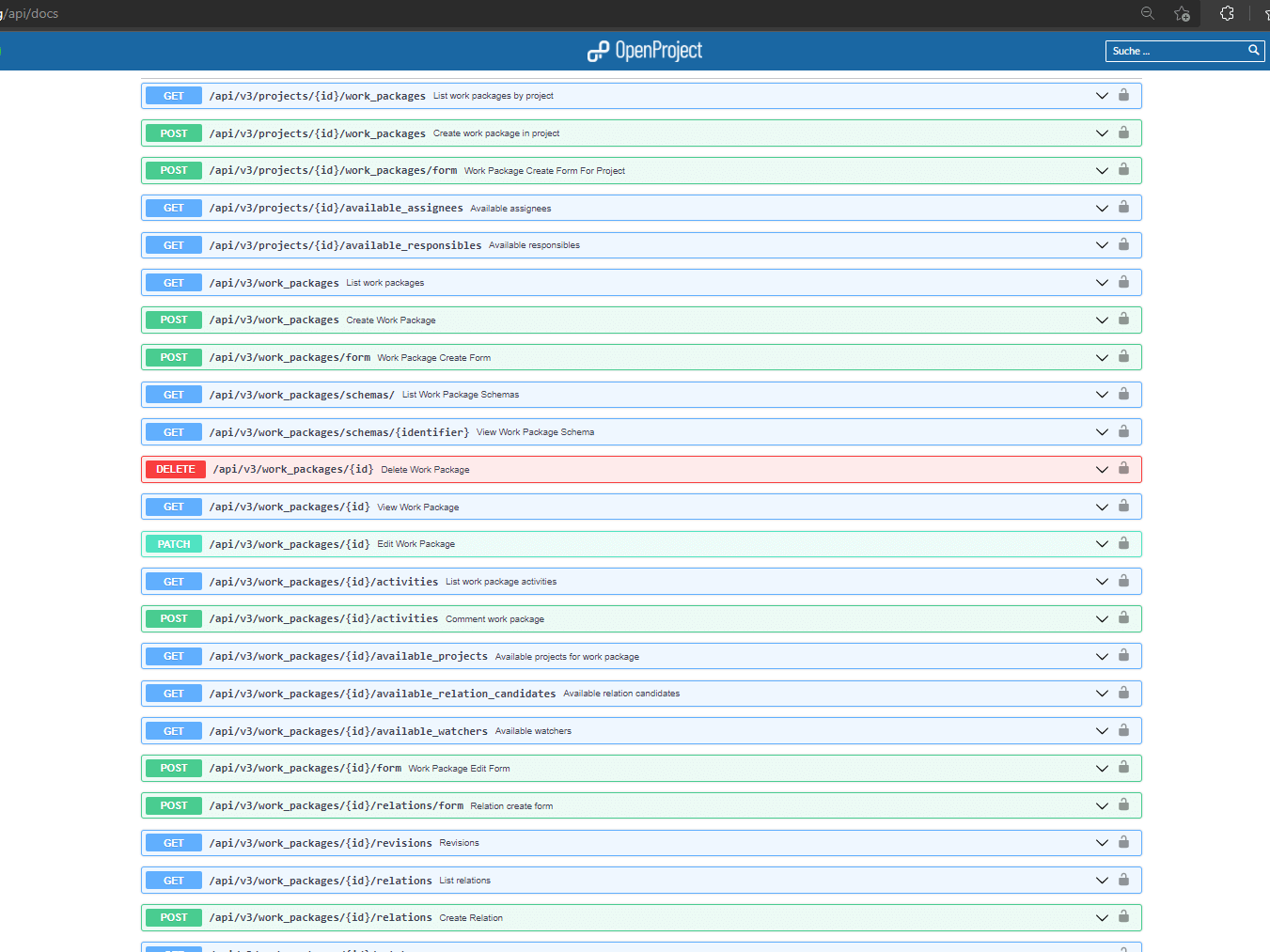Expand the DELETE Work Package endpoint chevron

tap(1101, 469)
